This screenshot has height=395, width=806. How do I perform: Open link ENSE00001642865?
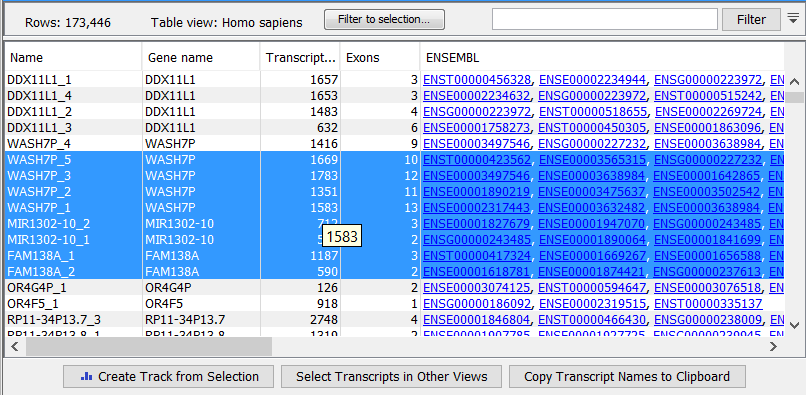tap(707, 176)
